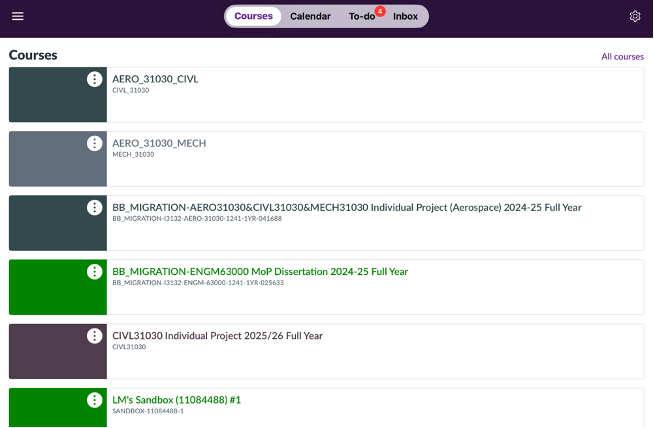Click the All courses link
Viewport: 654px width, 428px height.
pyautogui.click(x=622, y=57)
